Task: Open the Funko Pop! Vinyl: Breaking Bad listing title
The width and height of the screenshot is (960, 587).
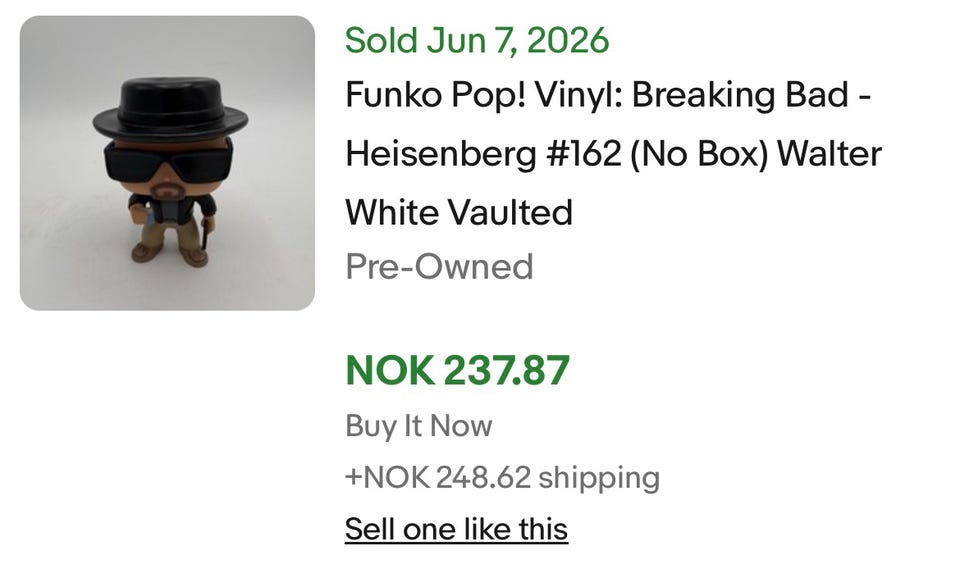Action: coord(613,153)
